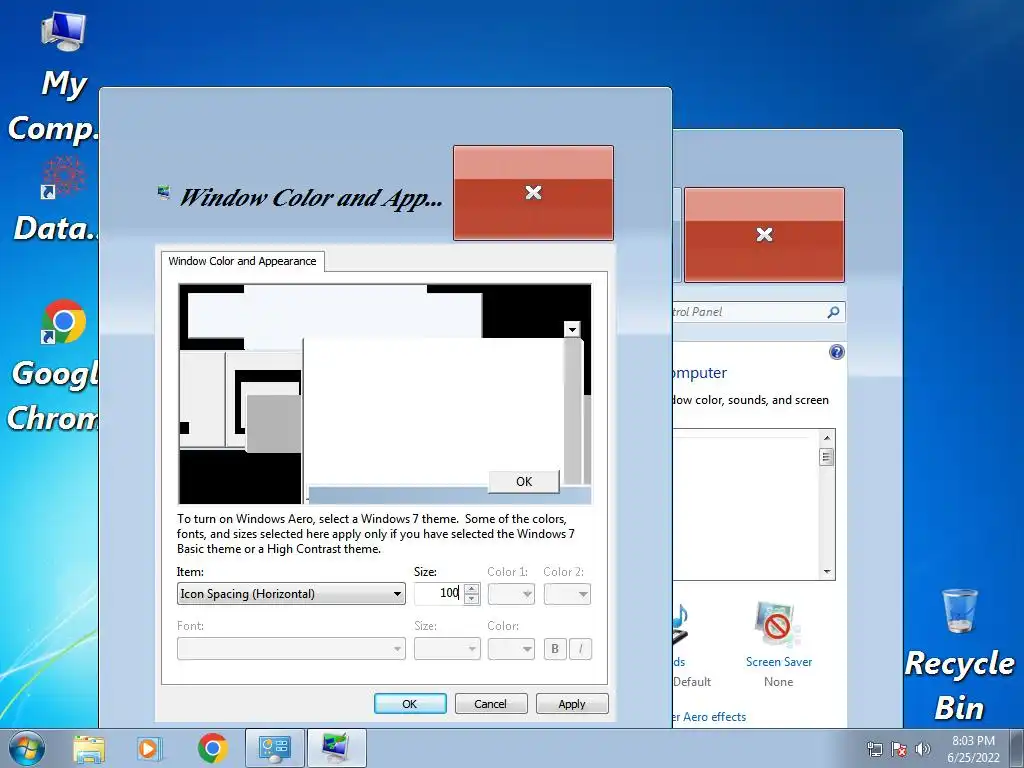This screenshot has height=768, width=1024.
Task: Toggle the Bold font button
Action: pos(555,648)
